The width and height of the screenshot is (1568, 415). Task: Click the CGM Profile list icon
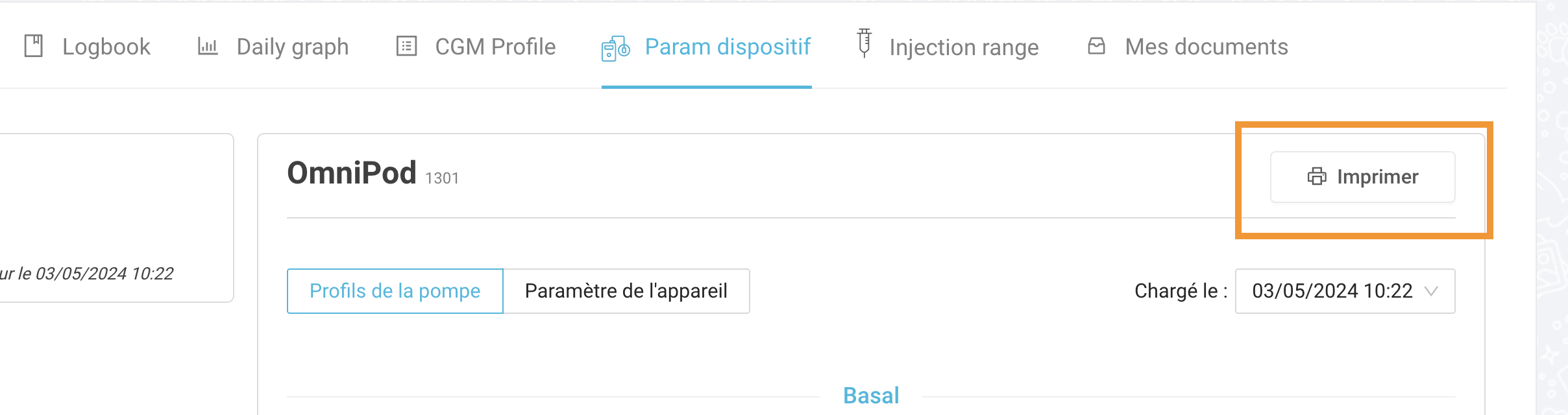(x=406, y=46)
